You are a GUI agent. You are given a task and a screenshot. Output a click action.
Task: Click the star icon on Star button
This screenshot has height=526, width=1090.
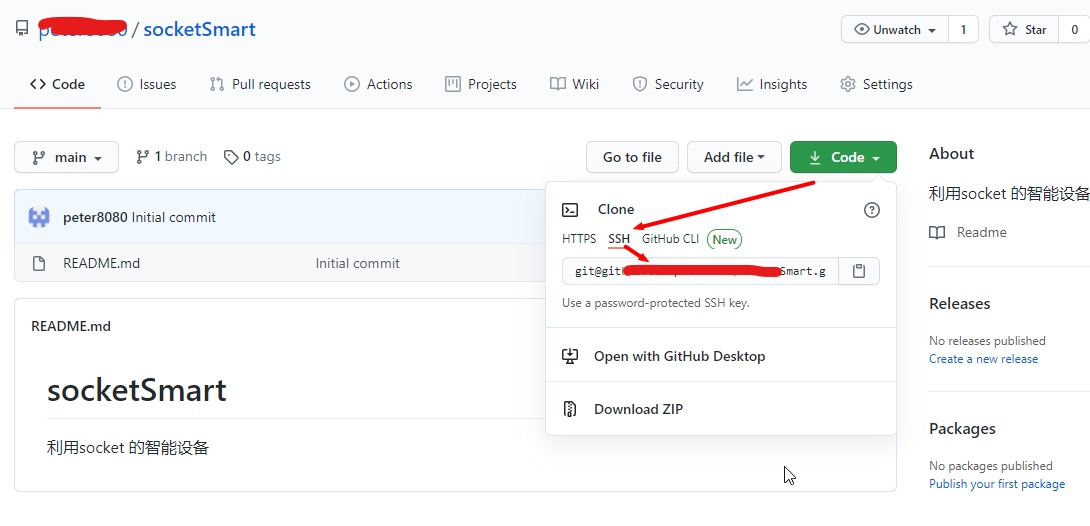[x=1010, y=29]
